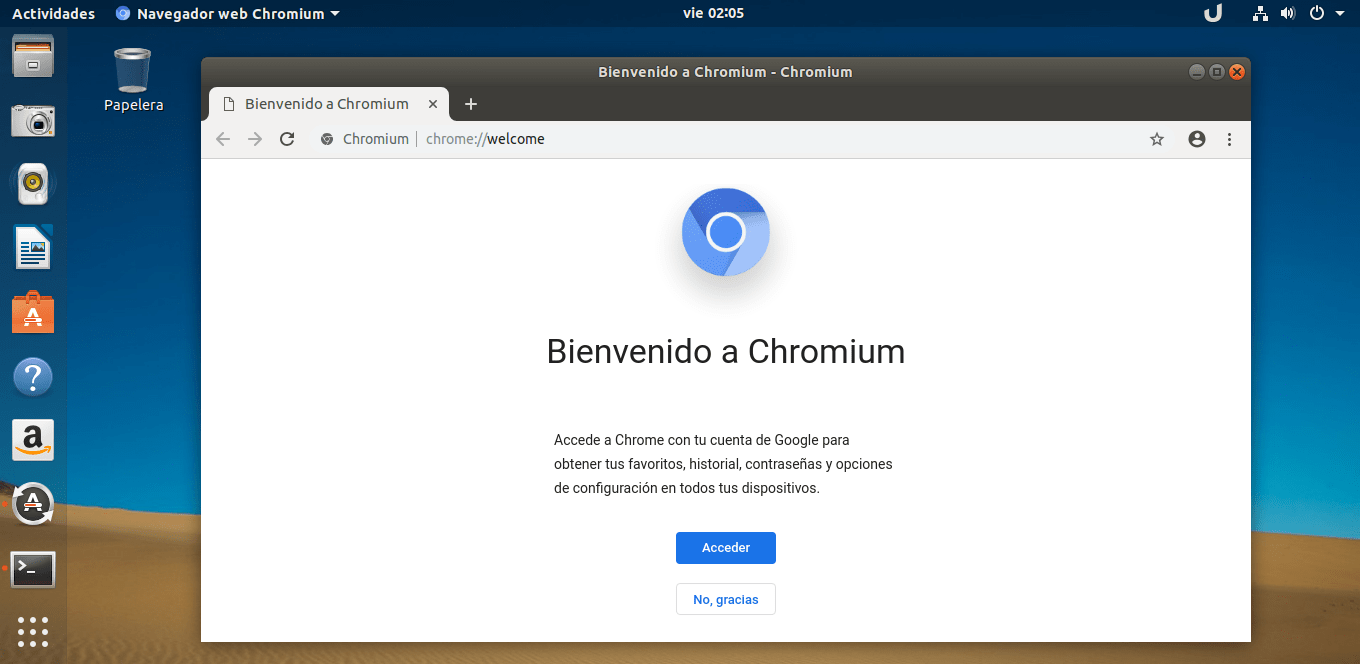Click the volume icon in the top bar
Viewport: 1360px width, 664px height.
point(1288,13)
